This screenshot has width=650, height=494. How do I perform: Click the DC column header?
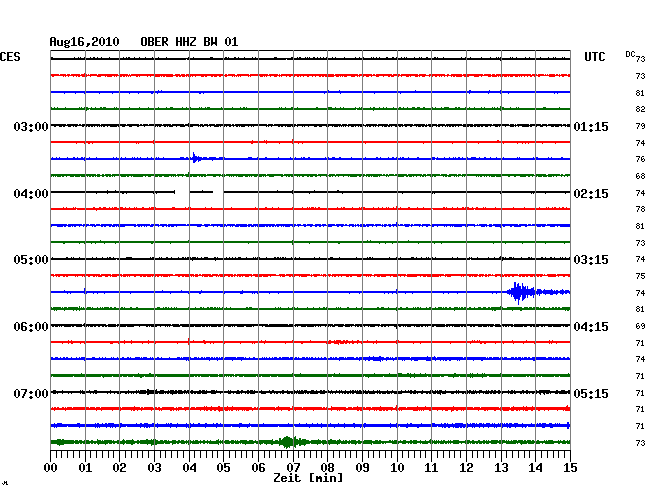[630, 54]
